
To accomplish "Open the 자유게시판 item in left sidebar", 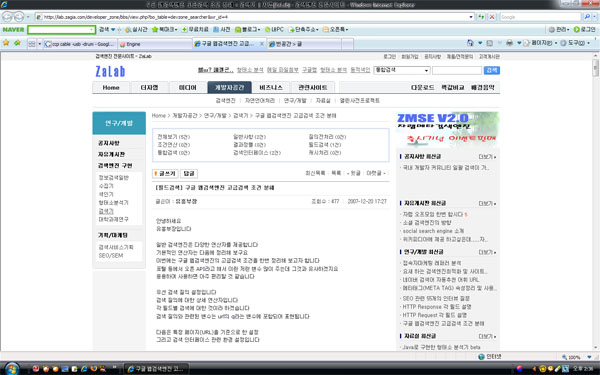I will point(112,154).
